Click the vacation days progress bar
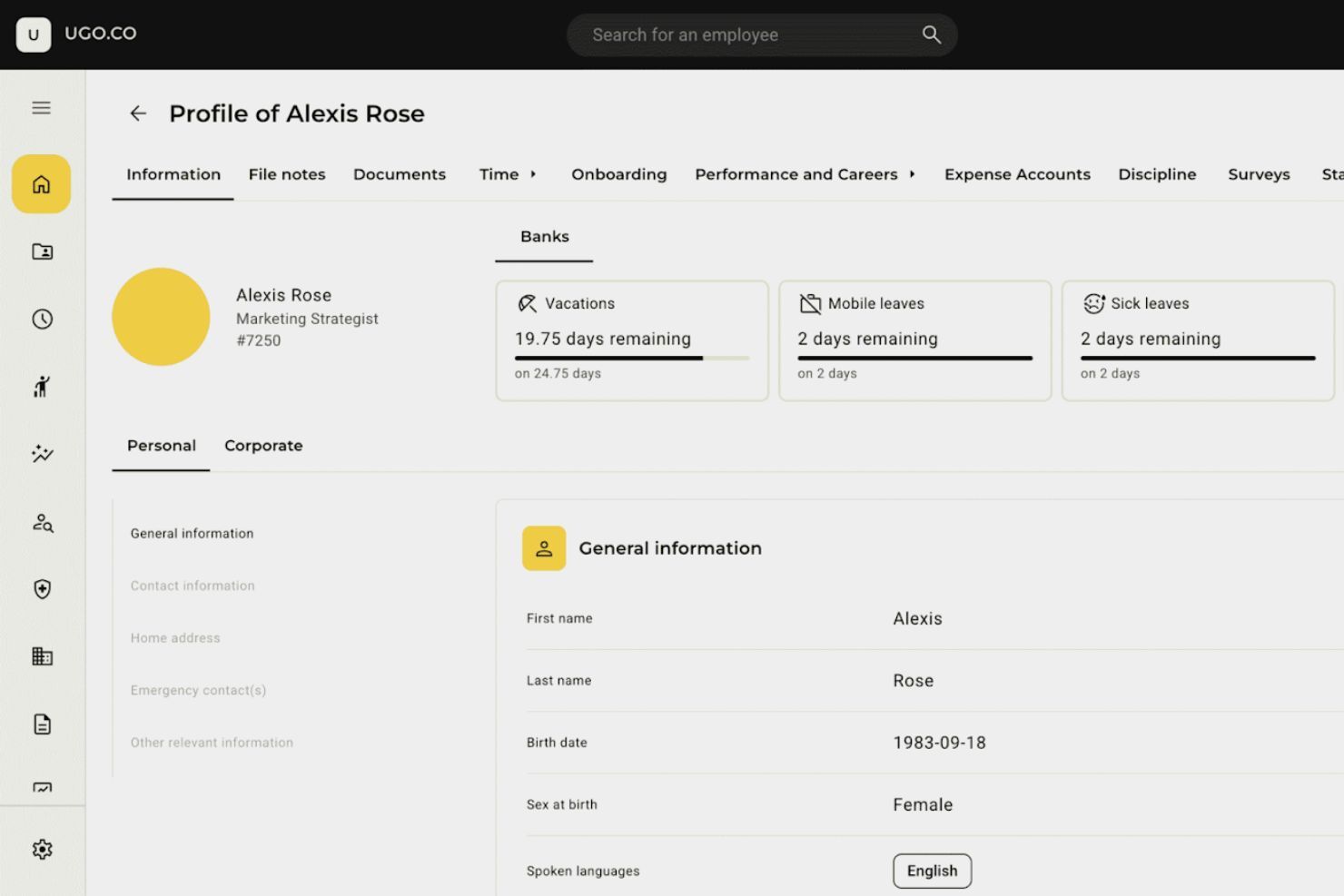The width and height of the screenshot is (1344, 896). coord(632,359)
